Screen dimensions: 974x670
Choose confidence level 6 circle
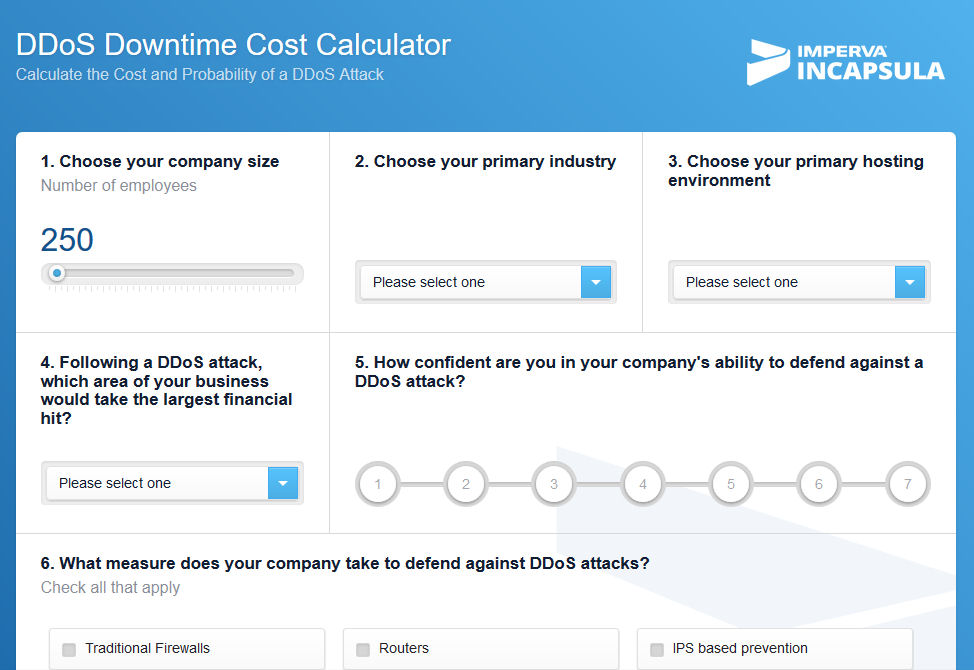tap(819, 484)
